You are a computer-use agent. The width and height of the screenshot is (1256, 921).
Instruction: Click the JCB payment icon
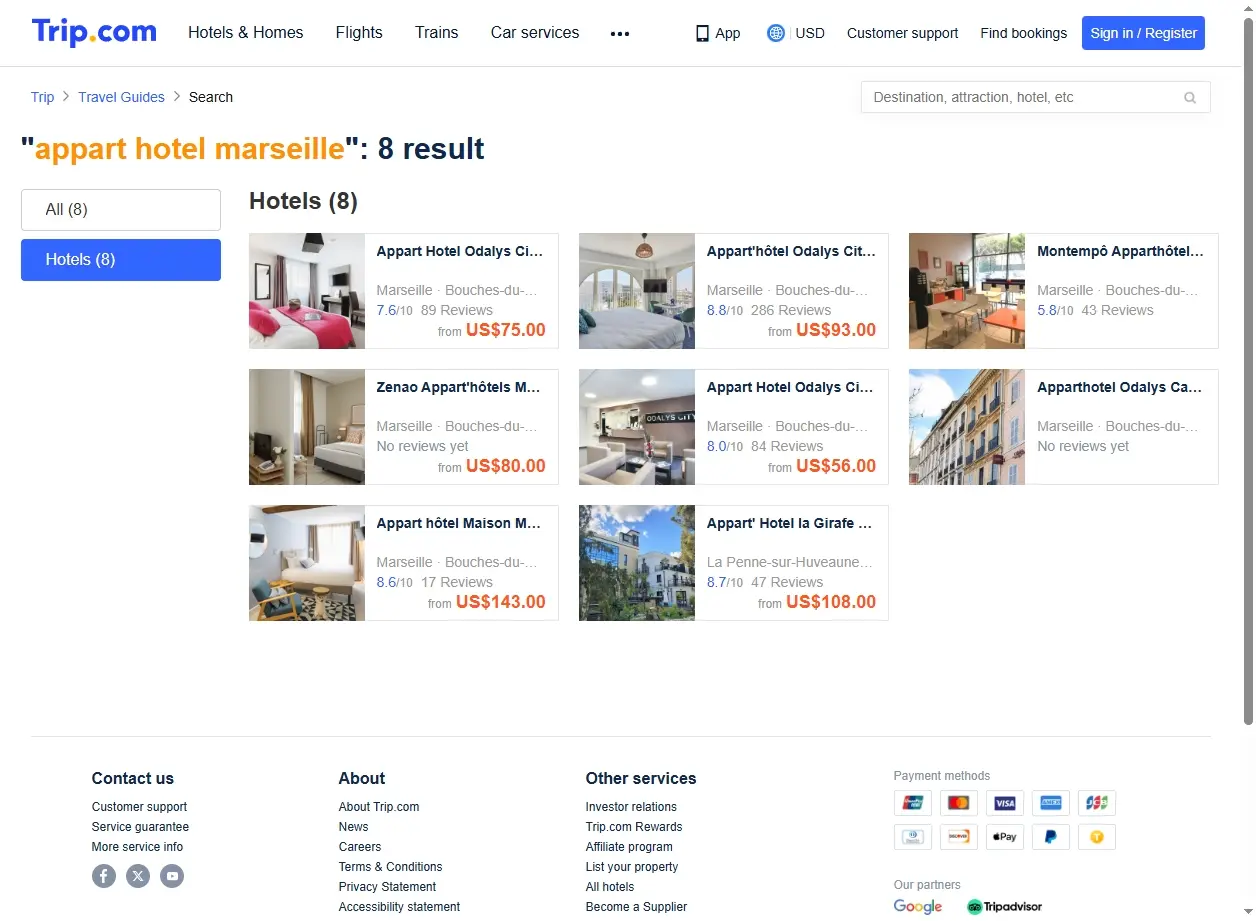click(1097, 803)
